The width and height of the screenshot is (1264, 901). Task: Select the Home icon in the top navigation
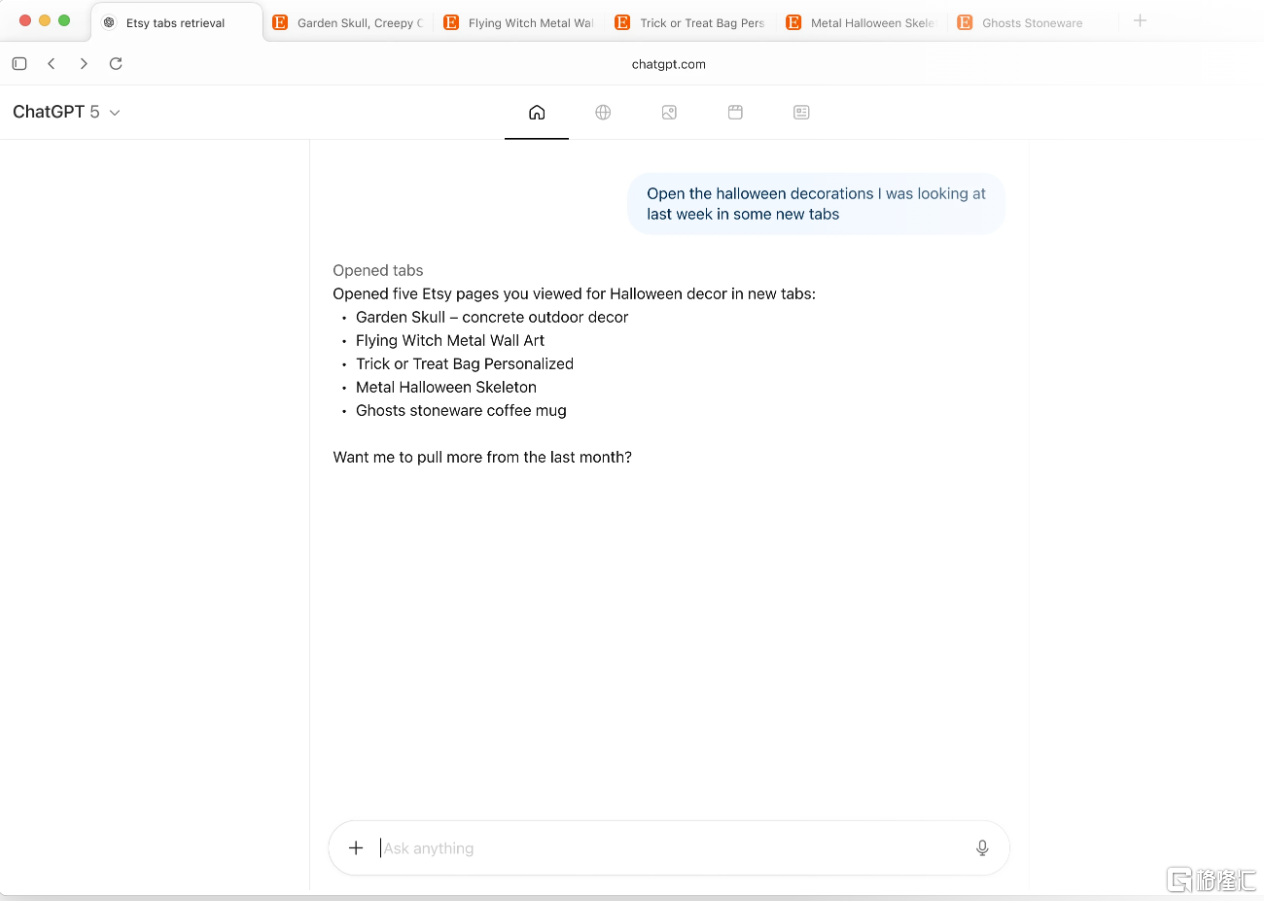[x=537, y=112]
